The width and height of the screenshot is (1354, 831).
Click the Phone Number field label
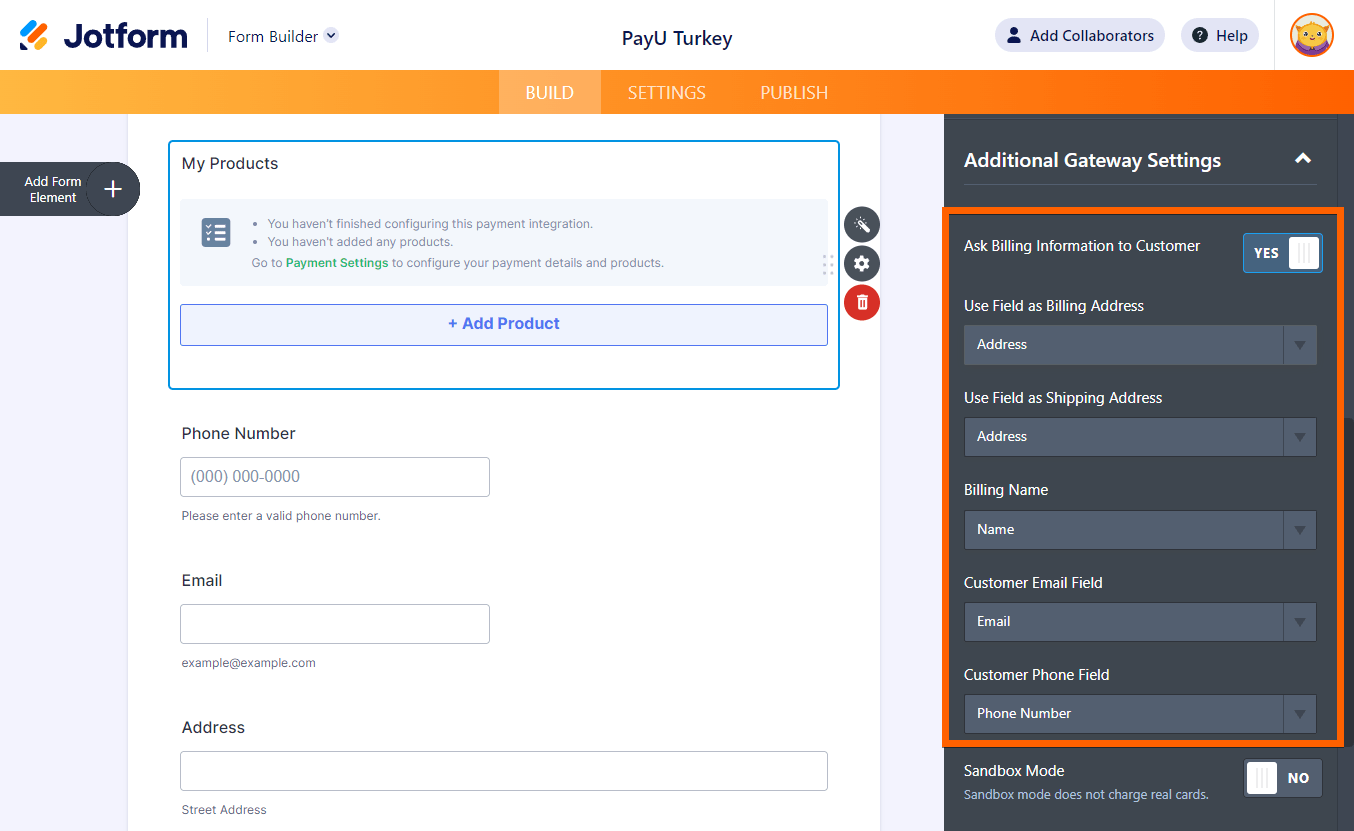point(239,433)
